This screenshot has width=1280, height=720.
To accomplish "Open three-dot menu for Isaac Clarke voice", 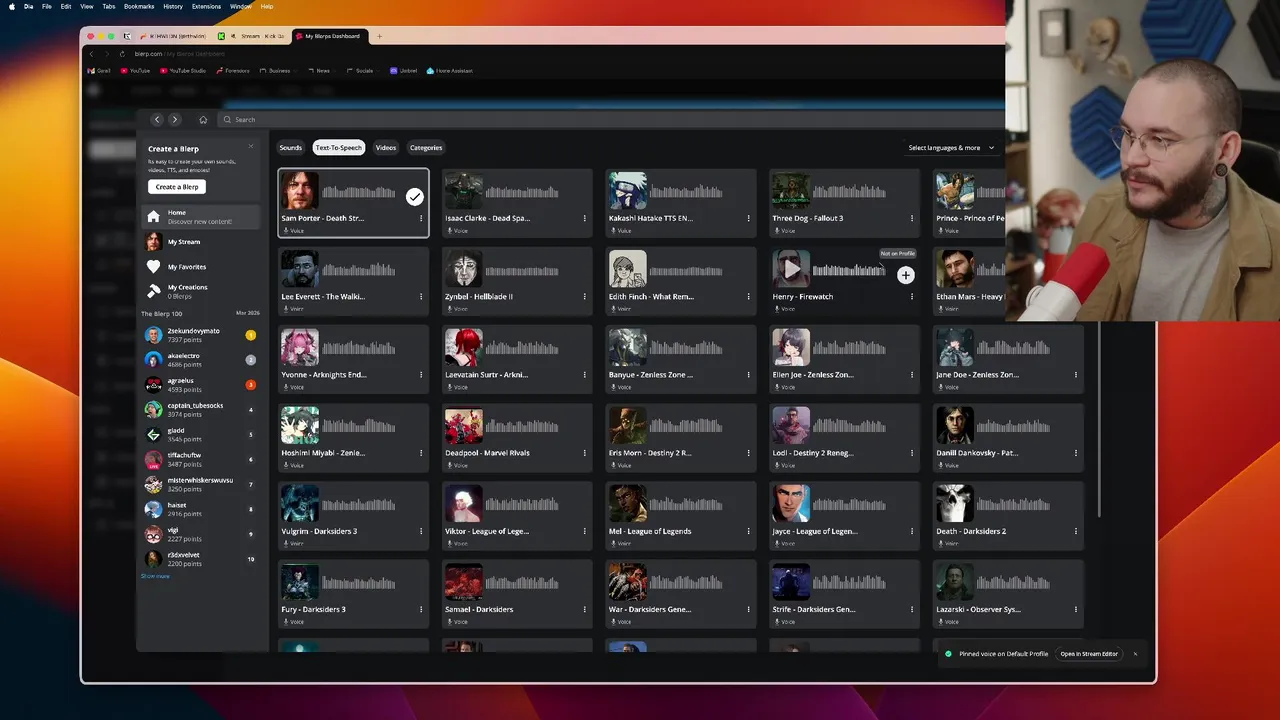I will coord(585,218).
